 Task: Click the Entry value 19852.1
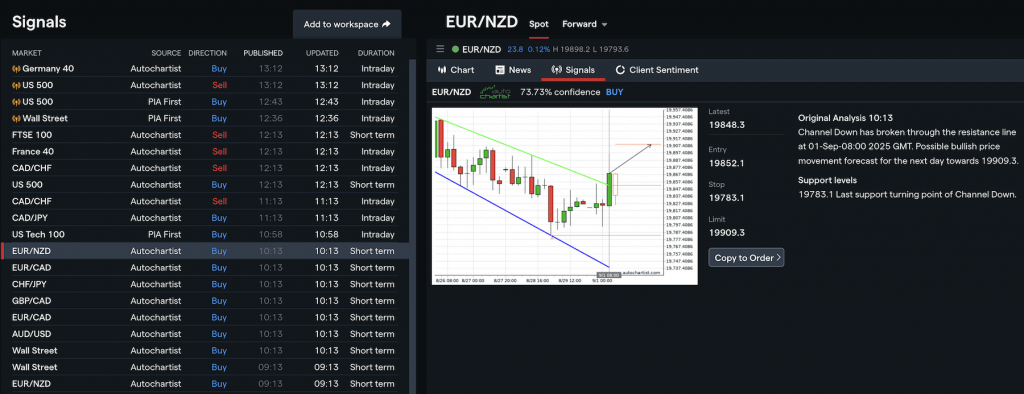tap(727, 163)
